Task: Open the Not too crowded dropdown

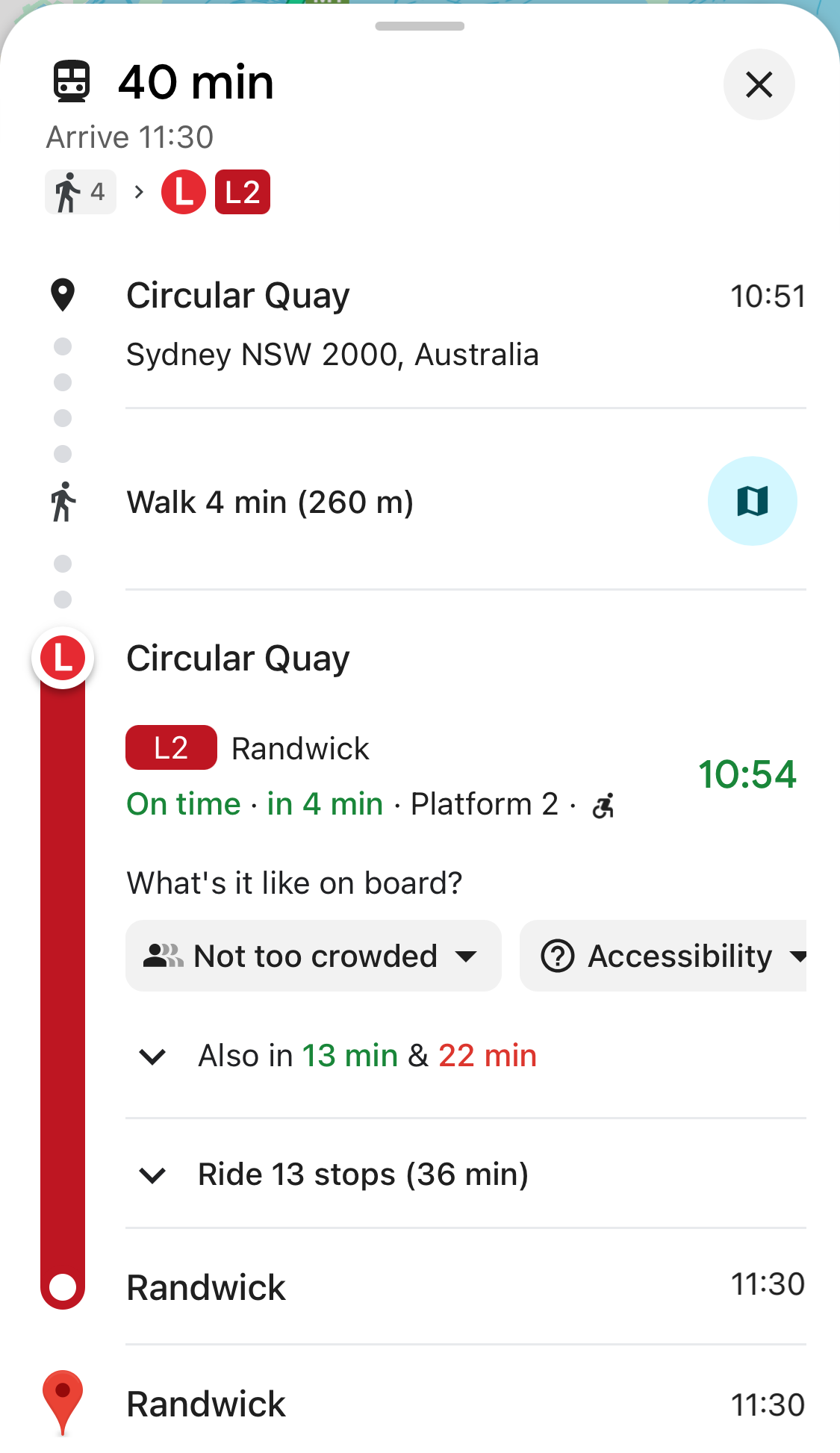Action: pos(313,956)
